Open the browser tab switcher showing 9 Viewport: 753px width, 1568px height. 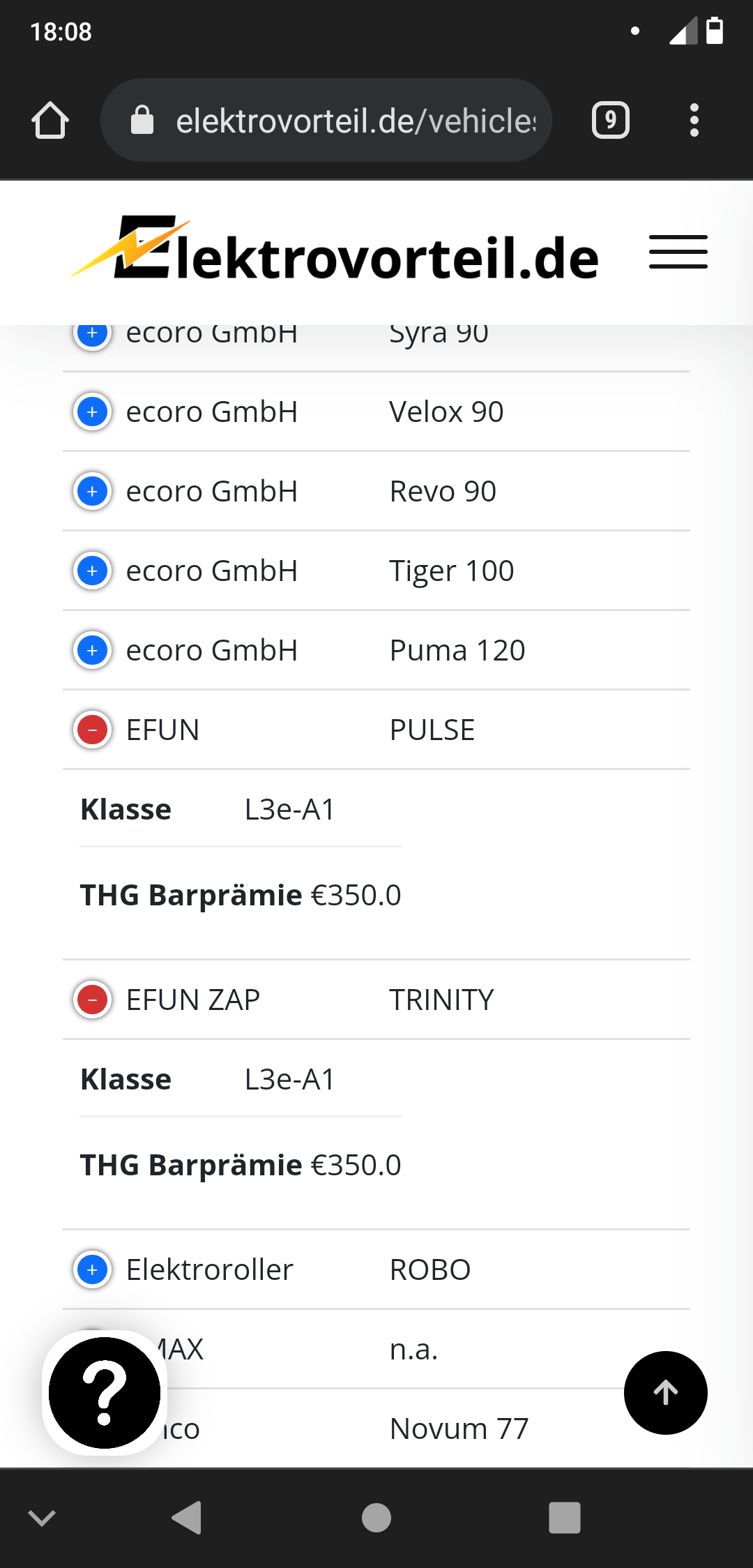[611, 121]
